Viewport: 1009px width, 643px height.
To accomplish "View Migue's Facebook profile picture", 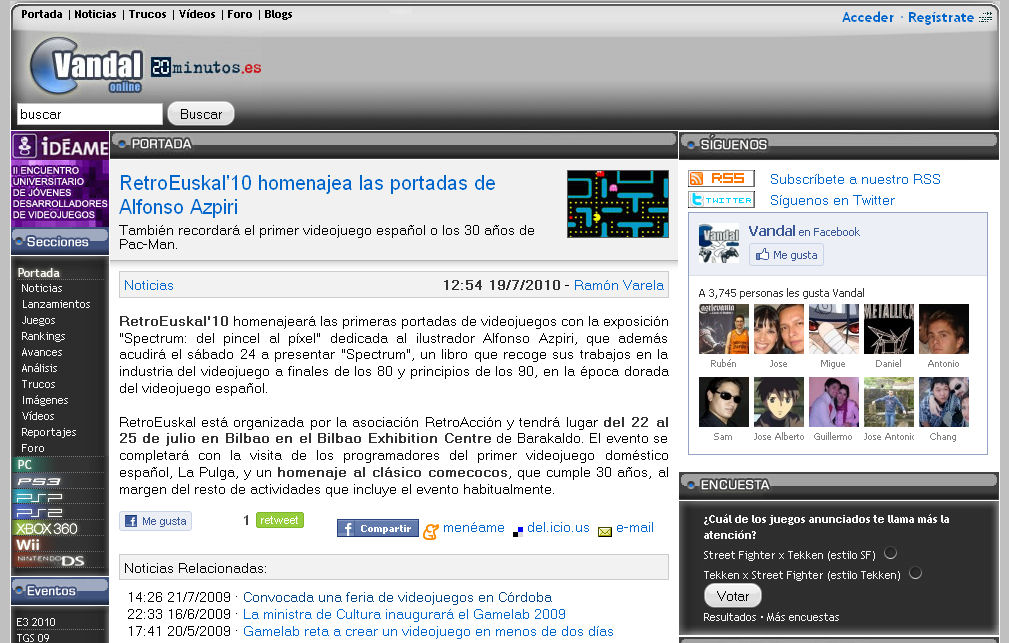I will [x=833, y=329].
